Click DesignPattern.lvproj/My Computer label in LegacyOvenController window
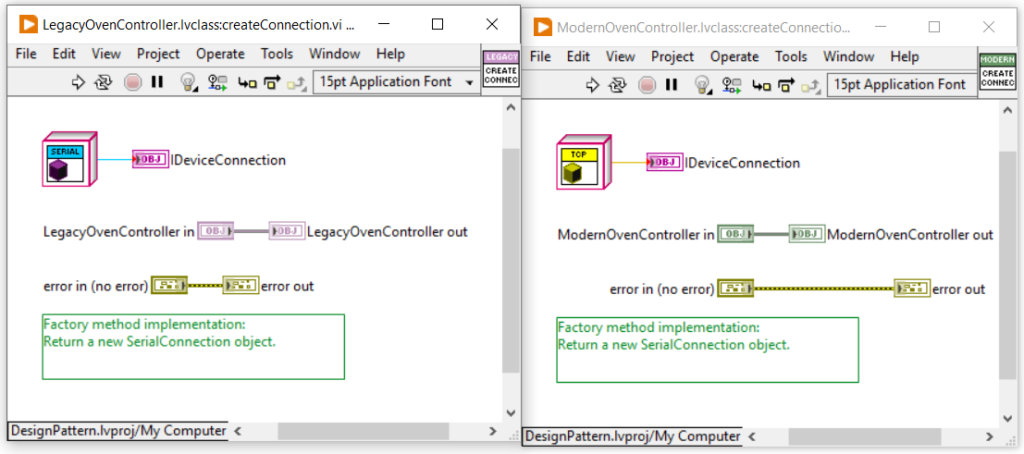1024x454 pixels. tap(118, 431)
